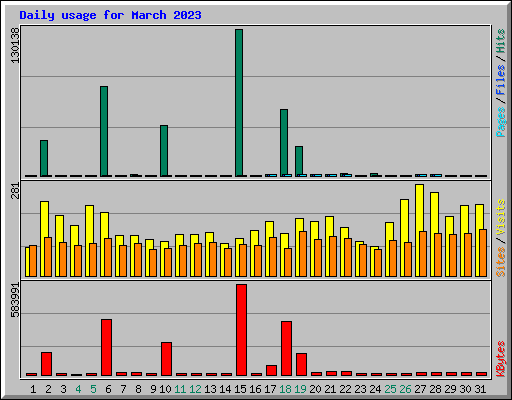Image resolution: width=512 pixels, height=400 pixels.
Task: Select the green hits bar for day 2
Action: click(44, 158)
